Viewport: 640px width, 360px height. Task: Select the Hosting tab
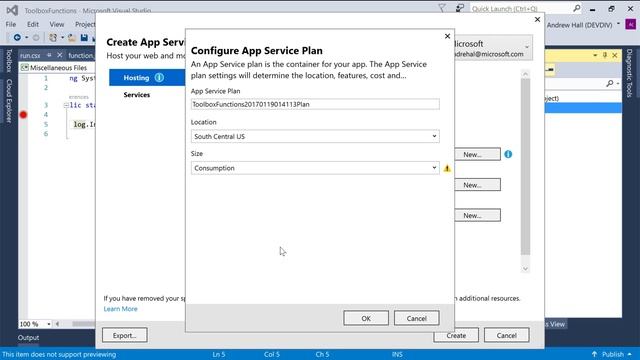click(147, 78)
